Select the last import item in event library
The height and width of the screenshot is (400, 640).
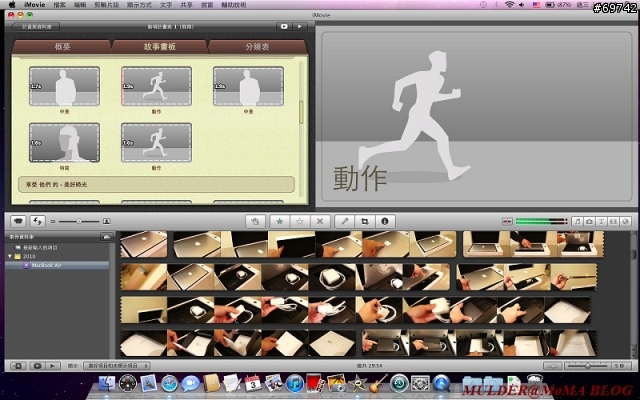click(40, 247)
